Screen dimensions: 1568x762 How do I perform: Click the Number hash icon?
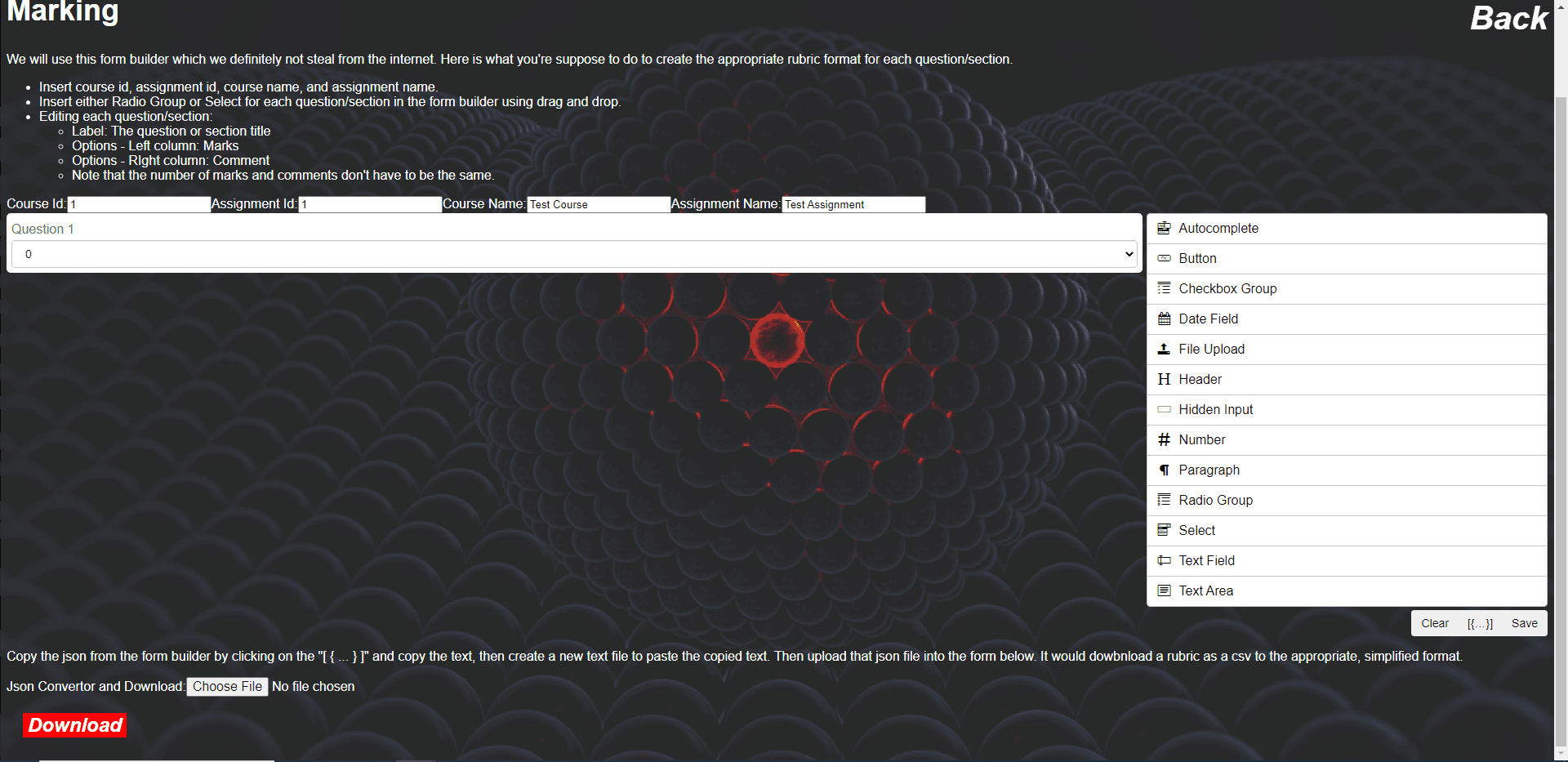pyautogui.click(x=1164, y=439)
